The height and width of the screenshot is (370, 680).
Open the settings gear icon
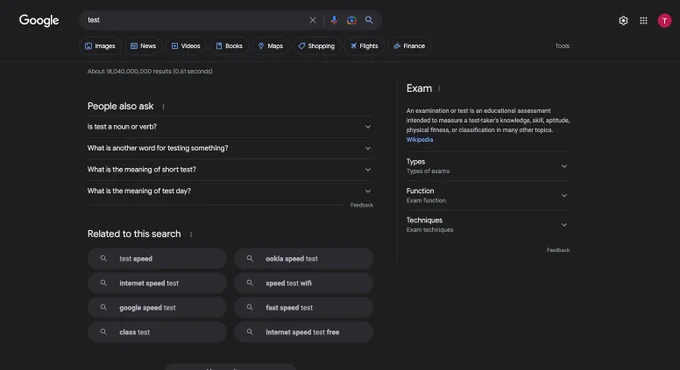point(623,20)
